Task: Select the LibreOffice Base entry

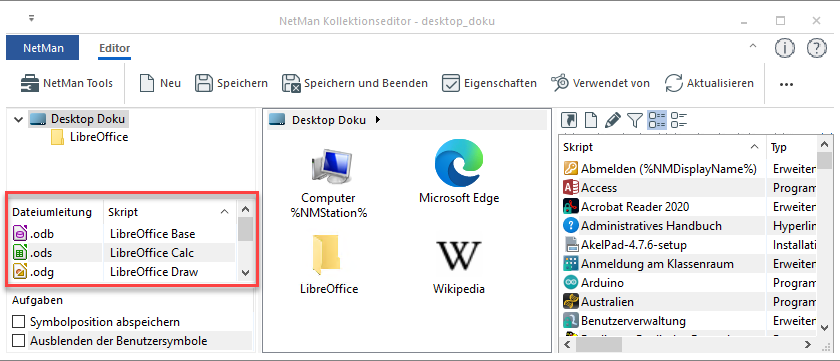Action: (153, 234)
